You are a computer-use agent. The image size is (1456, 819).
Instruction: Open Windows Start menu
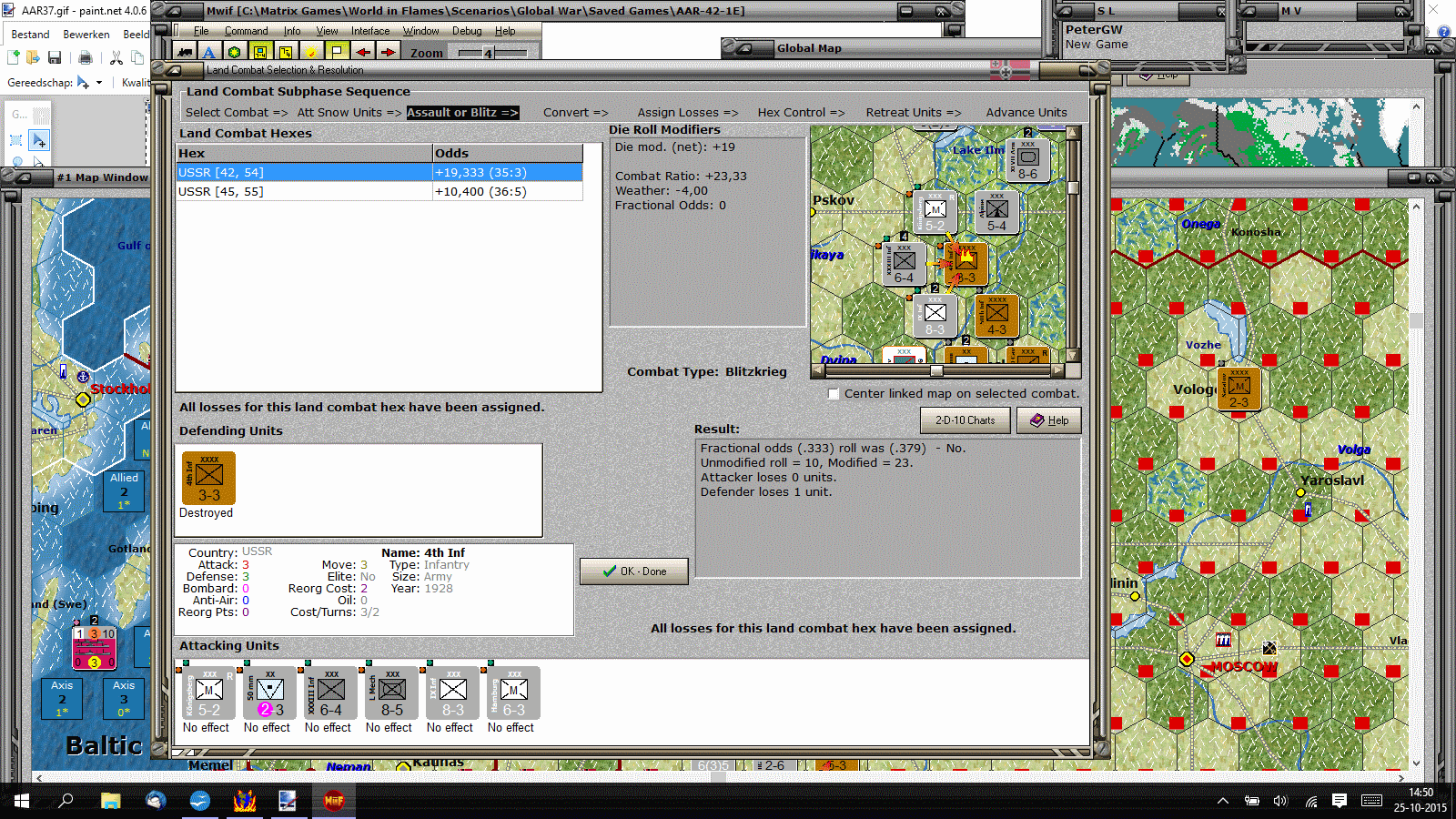tap(21, 801)
